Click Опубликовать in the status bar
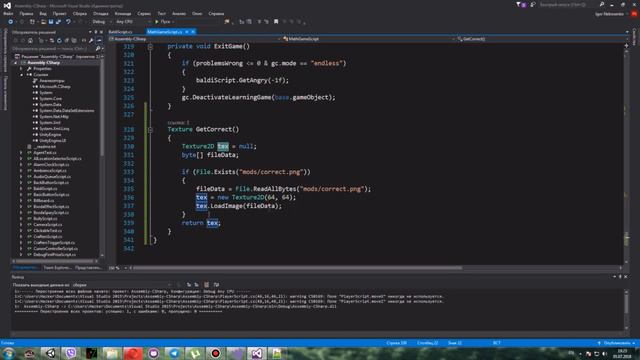This screenshot has width=640, height=360. 617,343
